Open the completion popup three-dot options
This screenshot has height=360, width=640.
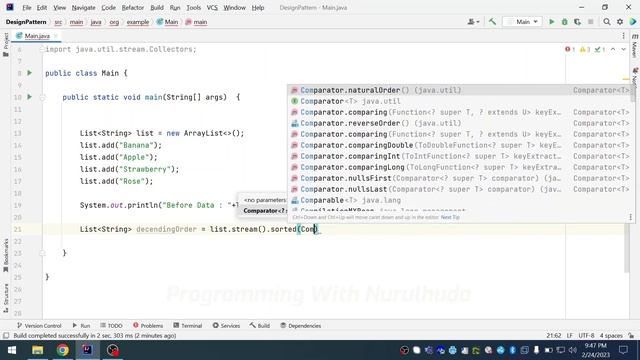630,218
